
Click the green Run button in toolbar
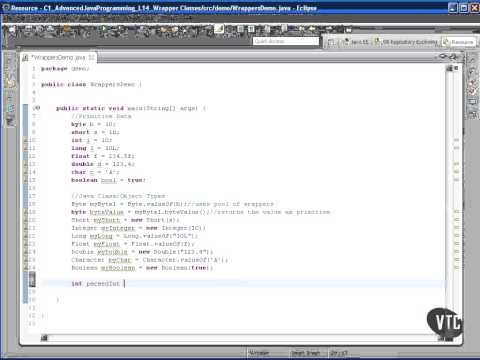pos(104,29)
